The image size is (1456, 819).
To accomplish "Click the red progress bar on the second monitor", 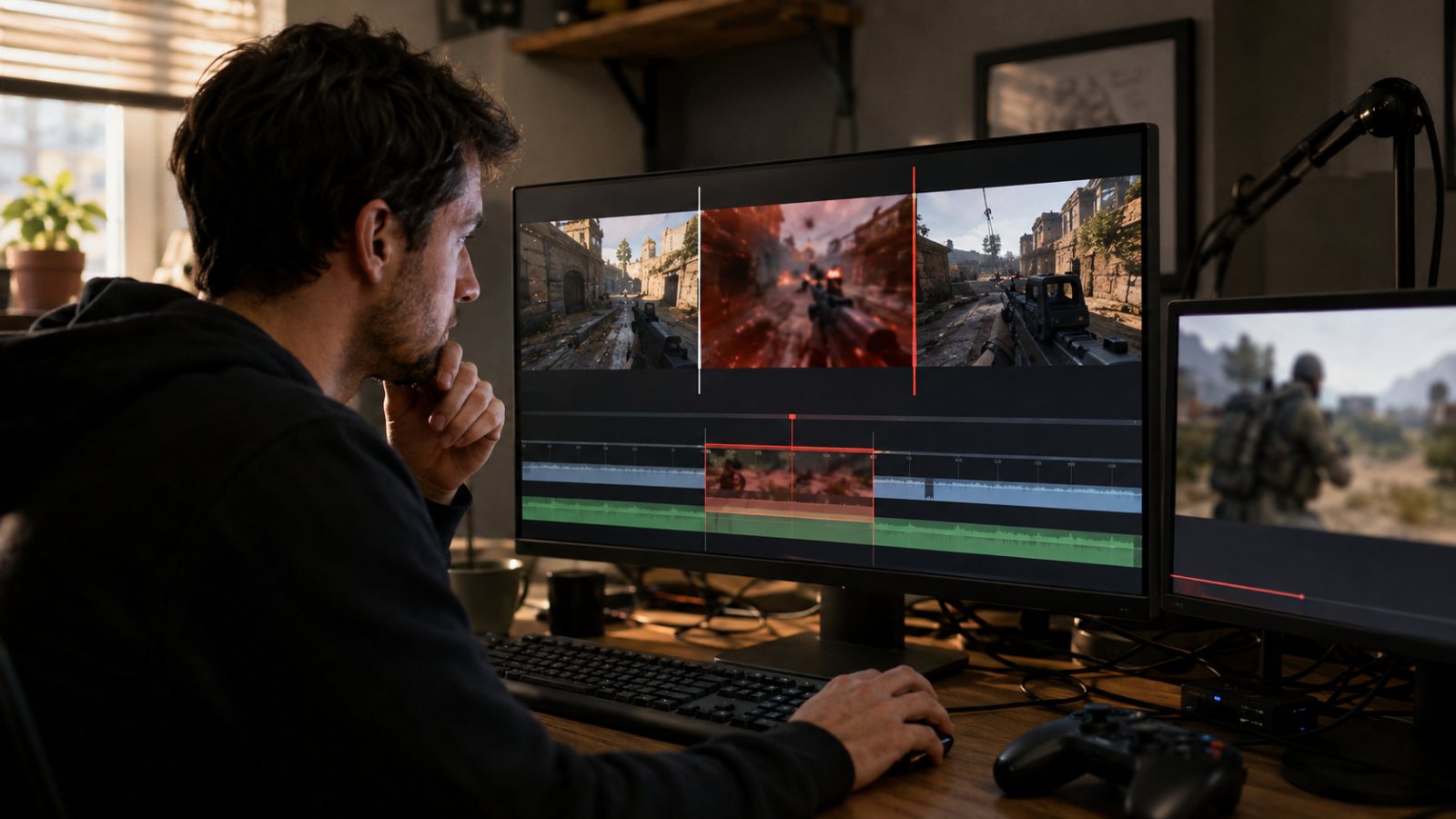I will point(1238,587).
